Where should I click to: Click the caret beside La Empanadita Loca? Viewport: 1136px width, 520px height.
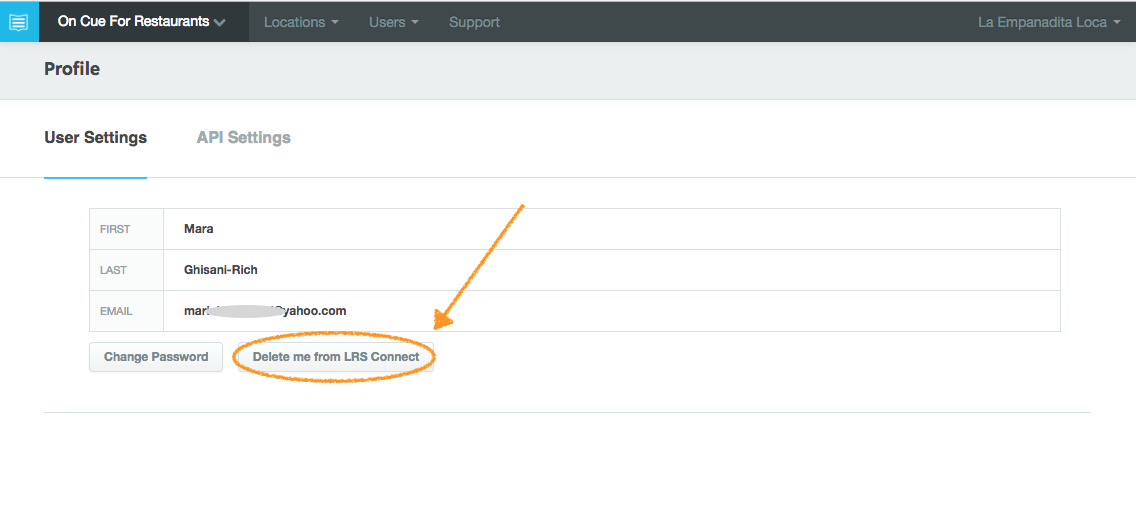point(1116,22)
